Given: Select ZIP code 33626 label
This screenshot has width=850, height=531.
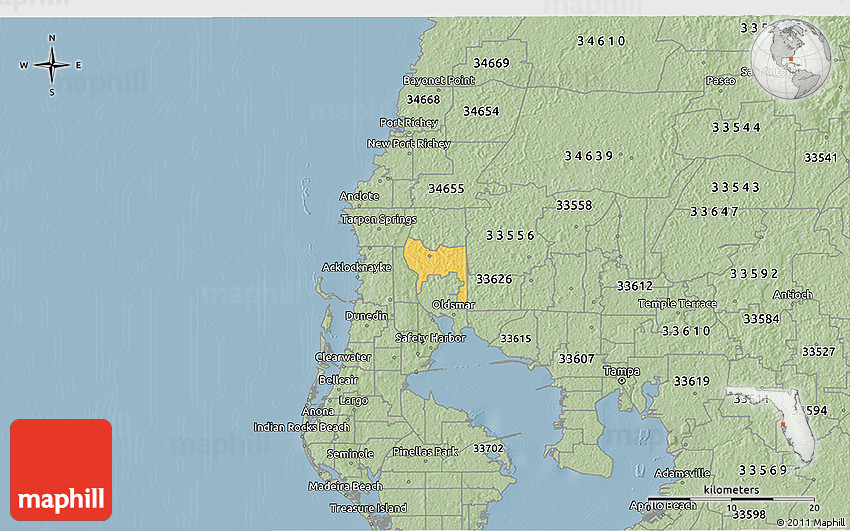Looking at the screenshot, I should [x=494, y=279].
